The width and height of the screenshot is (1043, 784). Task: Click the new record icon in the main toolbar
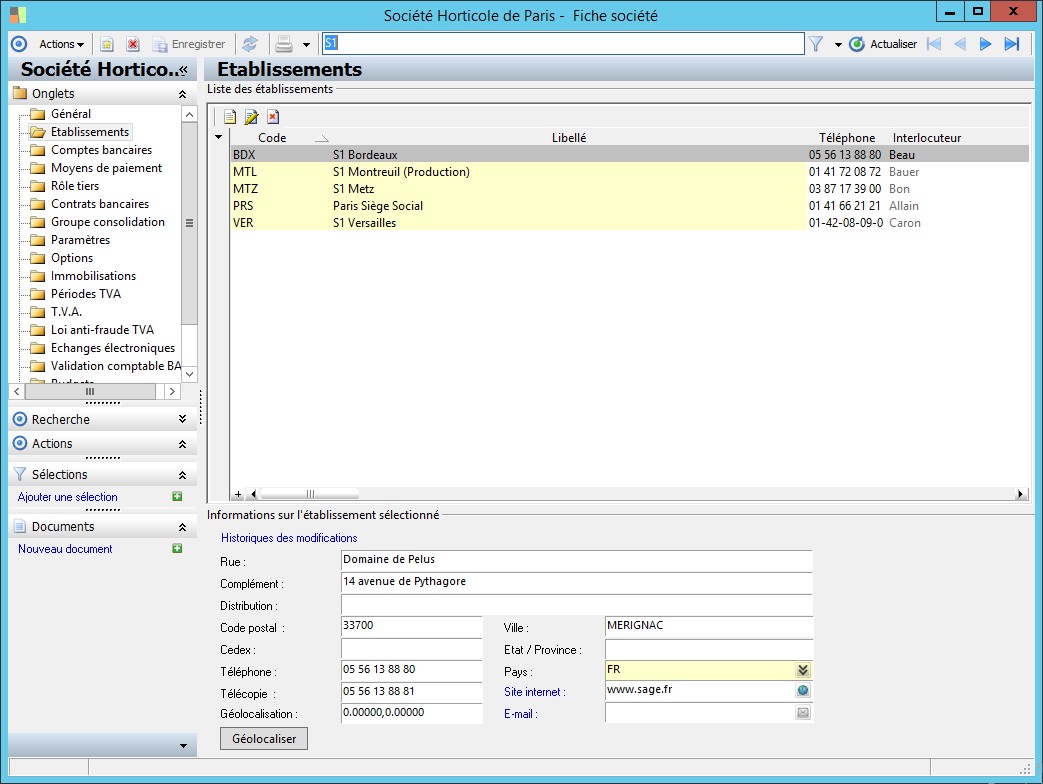107,44
